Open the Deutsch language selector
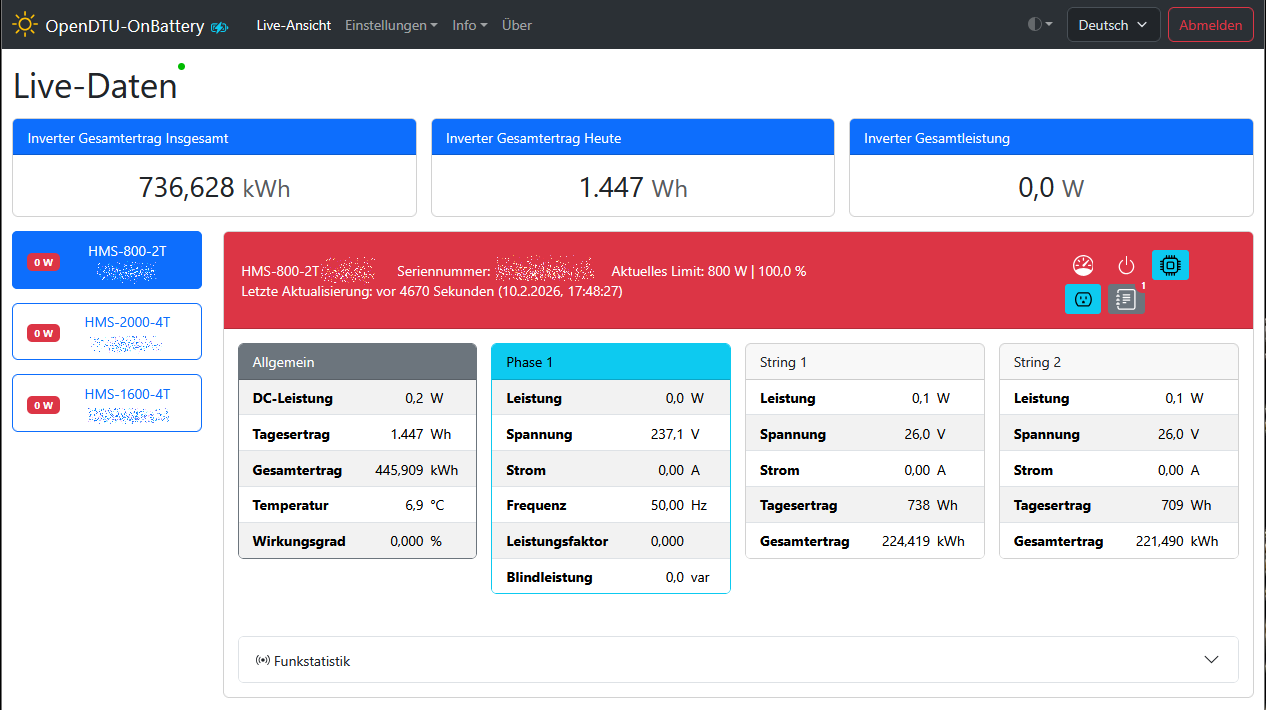1266x710 pixels. click(1113, 25)
